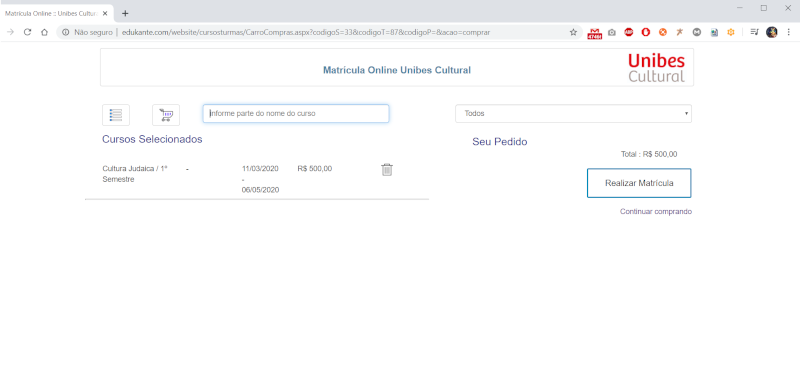Open the course list icon button
The width and height of the screenshot is (800, 373).
(116, 115)
